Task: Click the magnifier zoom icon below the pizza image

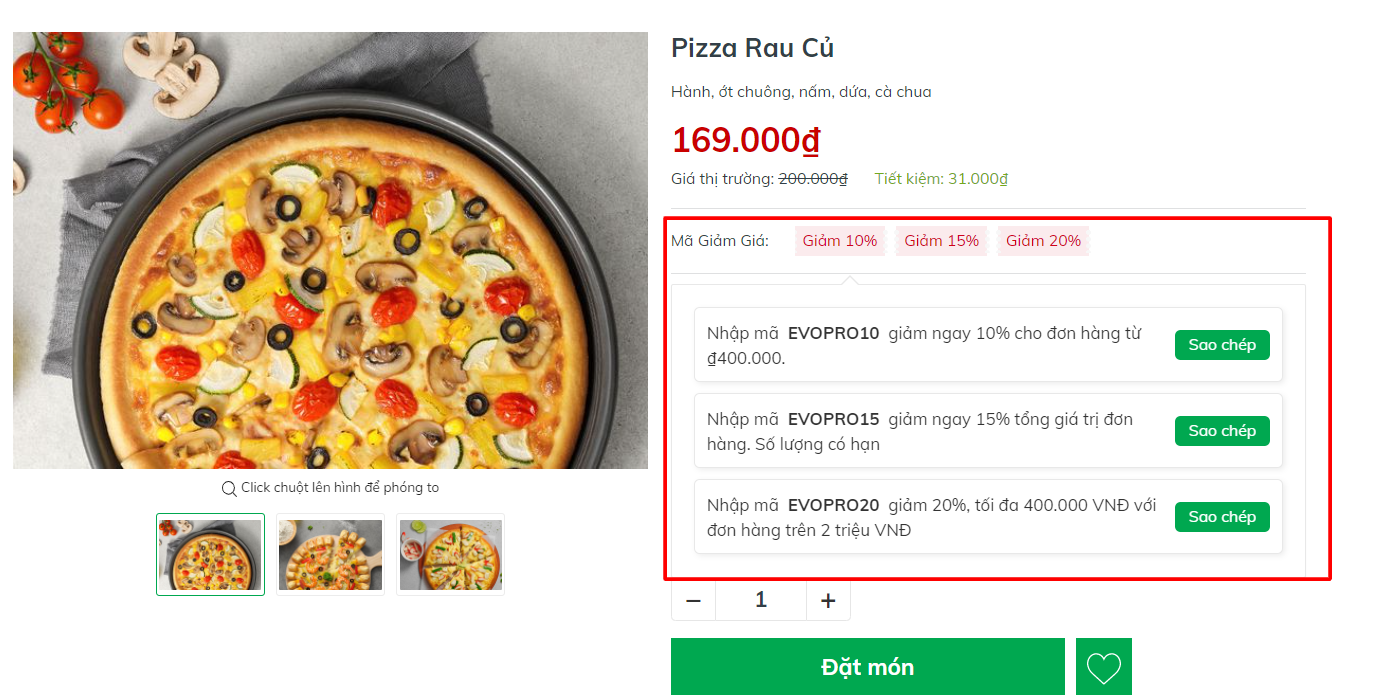Action: pyautogui.click(x=230, y=487)
